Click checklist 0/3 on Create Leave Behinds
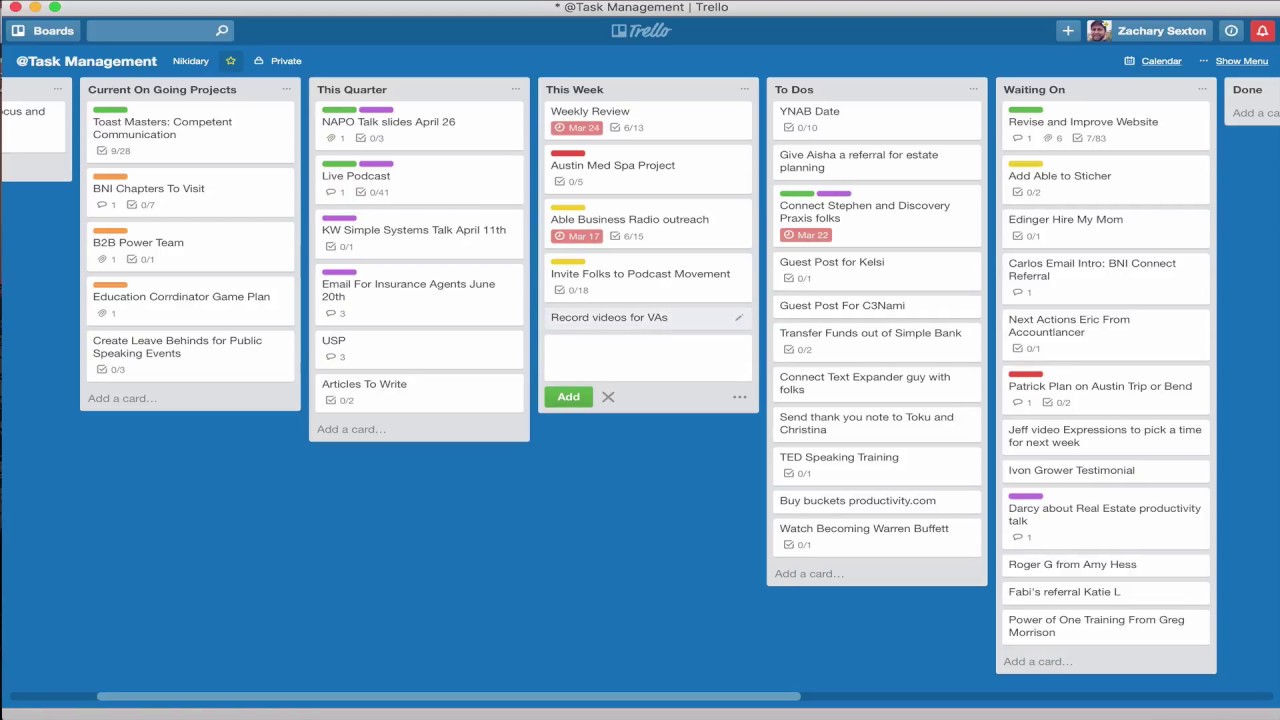 [x=111, y=370]
